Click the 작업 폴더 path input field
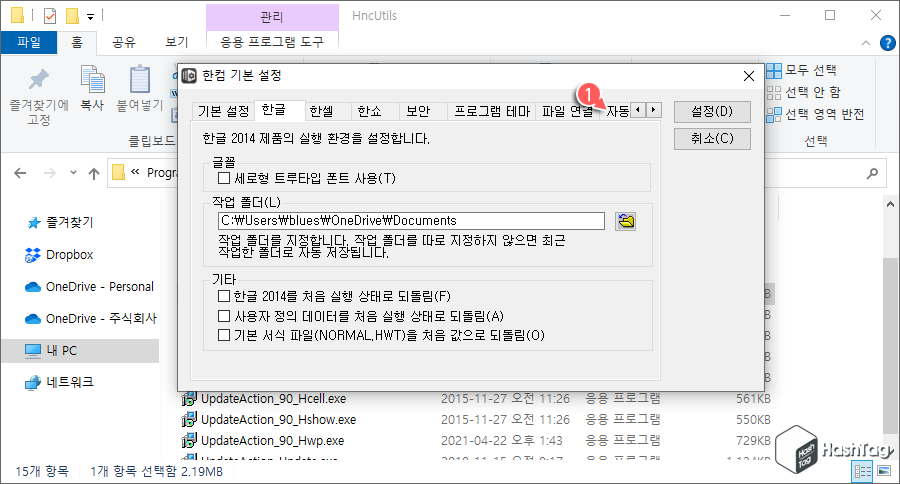900x484 pixels. (x=412, y=221)
